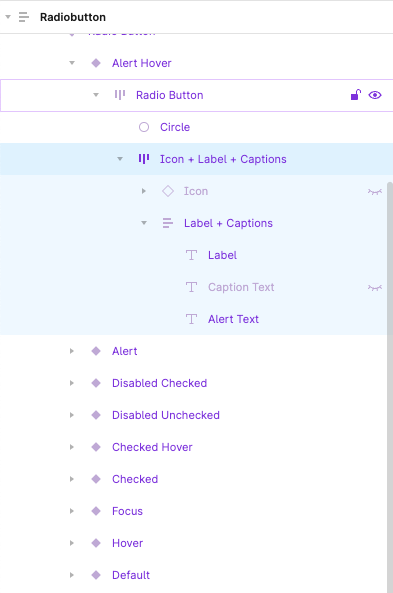Click the Radiobutton frame layout icon

click(x=24, y=17)
